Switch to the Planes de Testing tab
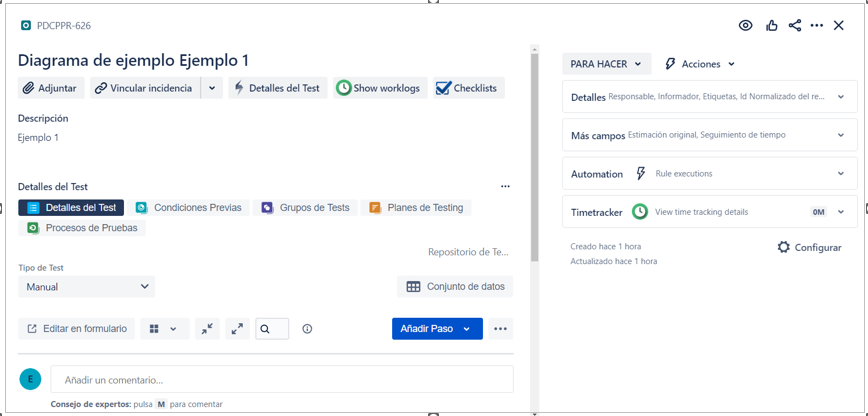The height and width of the screenshot is (416, 868). pyautogui.click(x=416, y=208)
